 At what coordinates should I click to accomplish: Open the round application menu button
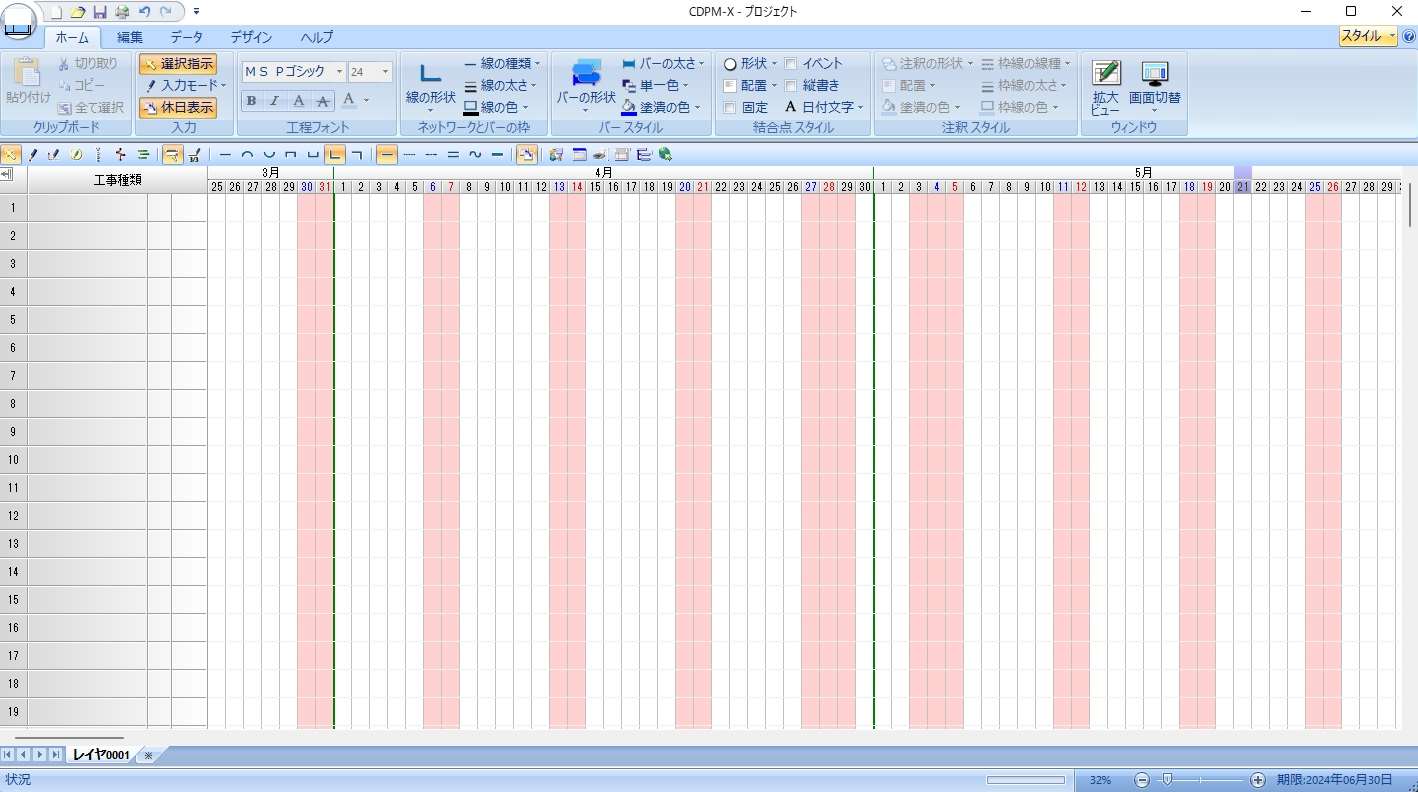click(17, 20)
